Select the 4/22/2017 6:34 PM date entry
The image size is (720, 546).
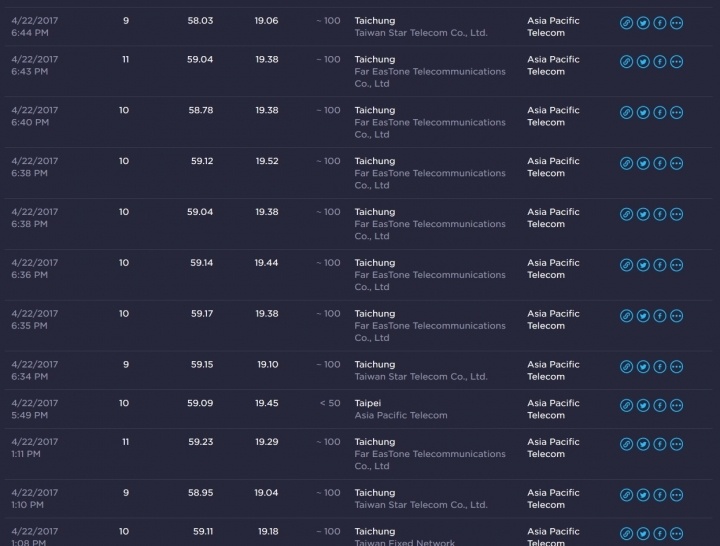[x=34, y=371]
